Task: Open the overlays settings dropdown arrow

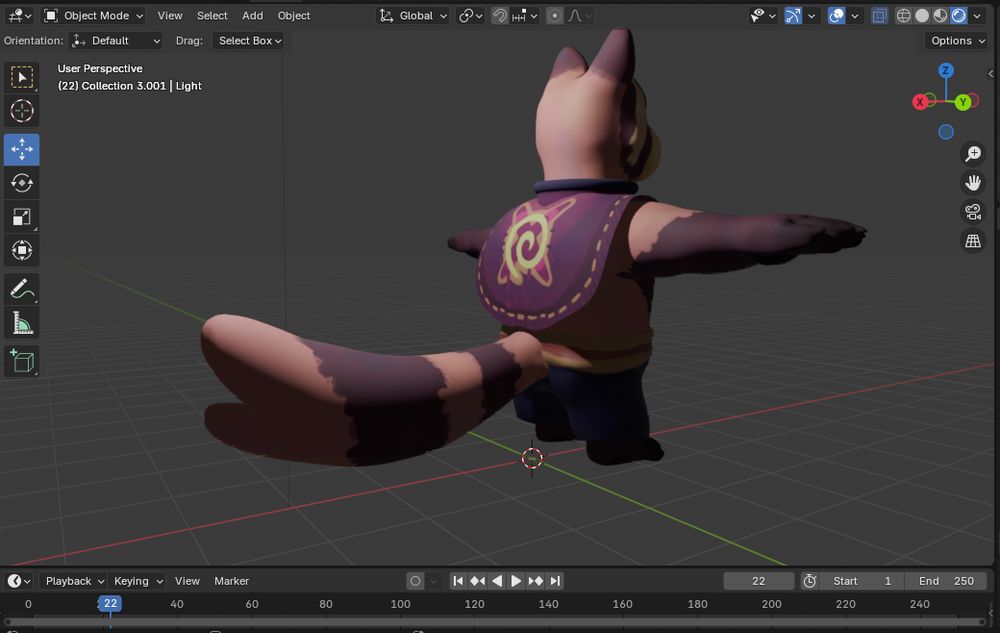Action: pos(855,16)
